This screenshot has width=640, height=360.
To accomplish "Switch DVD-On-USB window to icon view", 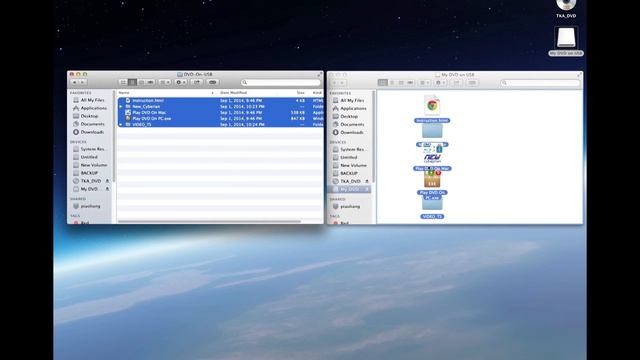I will 123,82.
